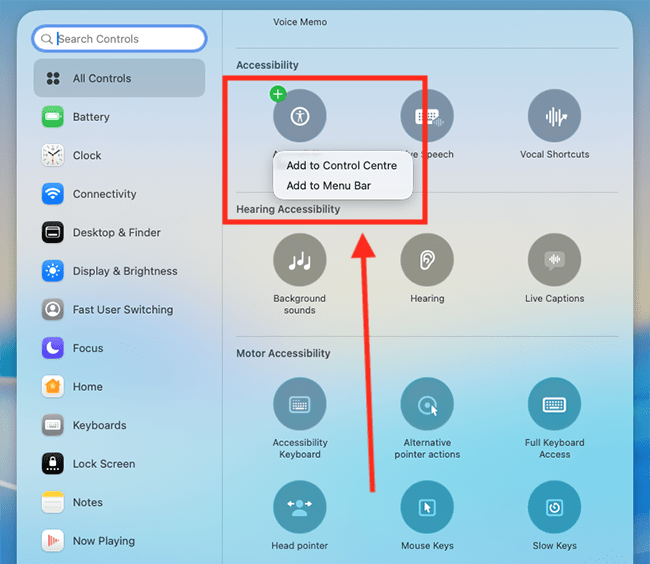Pick the Live Captions control
This screenshot has width=650, height=564.
click(x=554, y=260)
